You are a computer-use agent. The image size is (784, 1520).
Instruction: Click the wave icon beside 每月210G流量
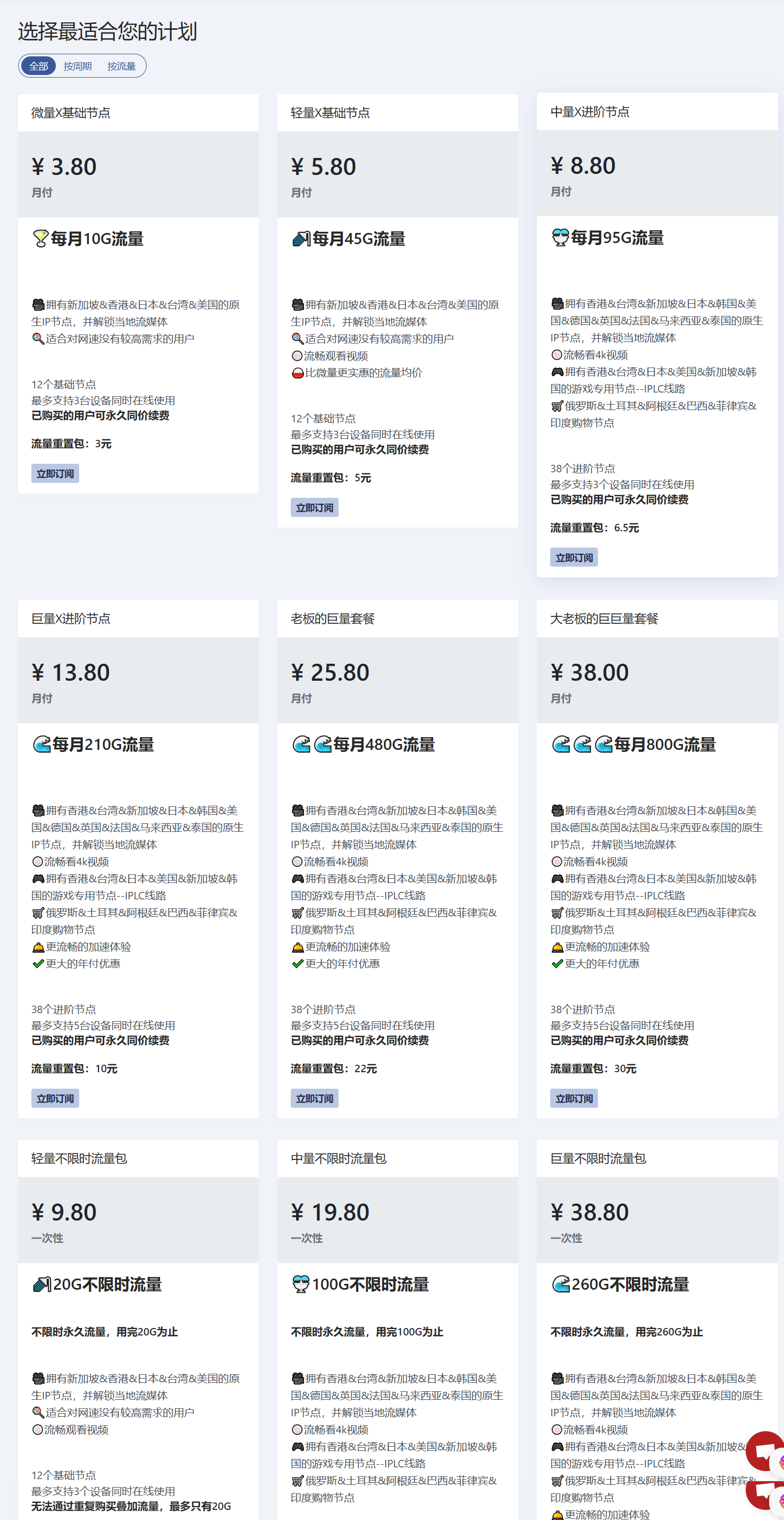click(x=41, y=745)
